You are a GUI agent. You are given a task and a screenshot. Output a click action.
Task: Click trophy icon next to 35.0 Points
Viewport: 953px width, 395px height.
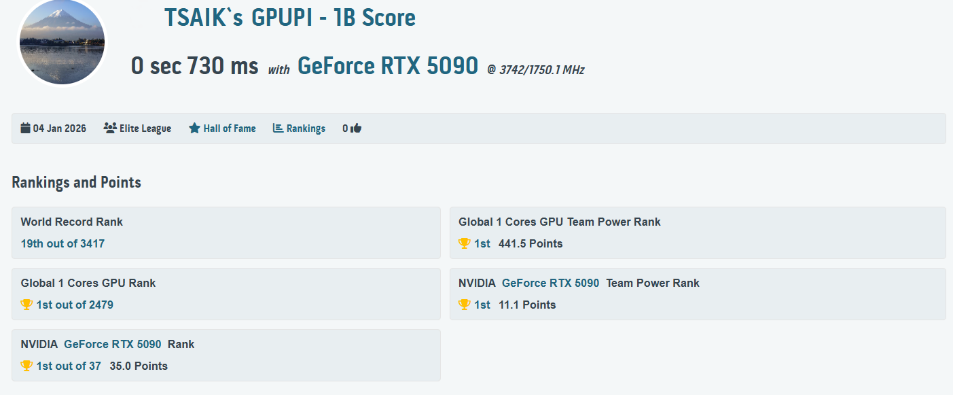(x=26, y=366)
